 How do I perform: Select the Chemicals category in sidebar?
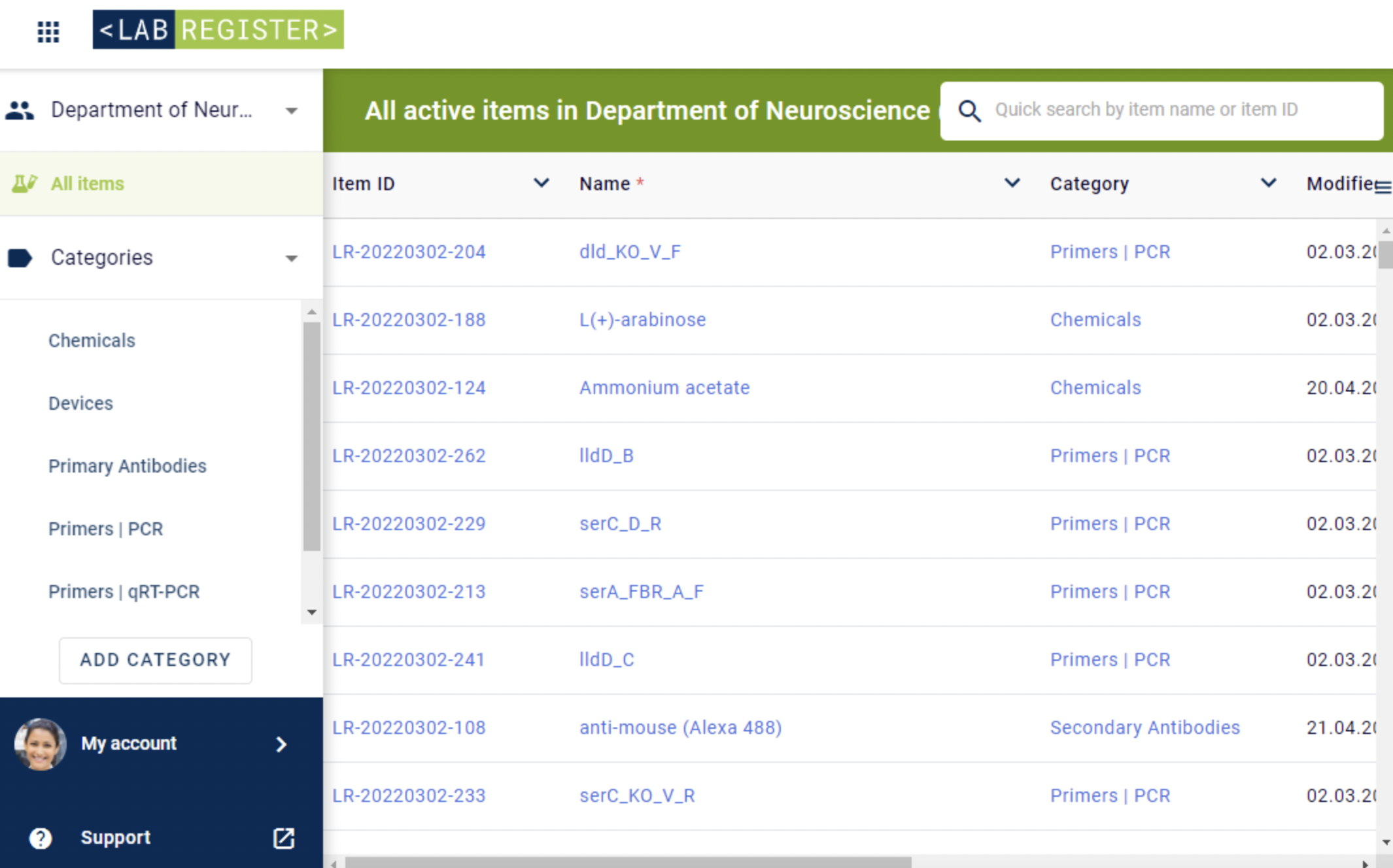pyautogui.click(x=91, y=340)
